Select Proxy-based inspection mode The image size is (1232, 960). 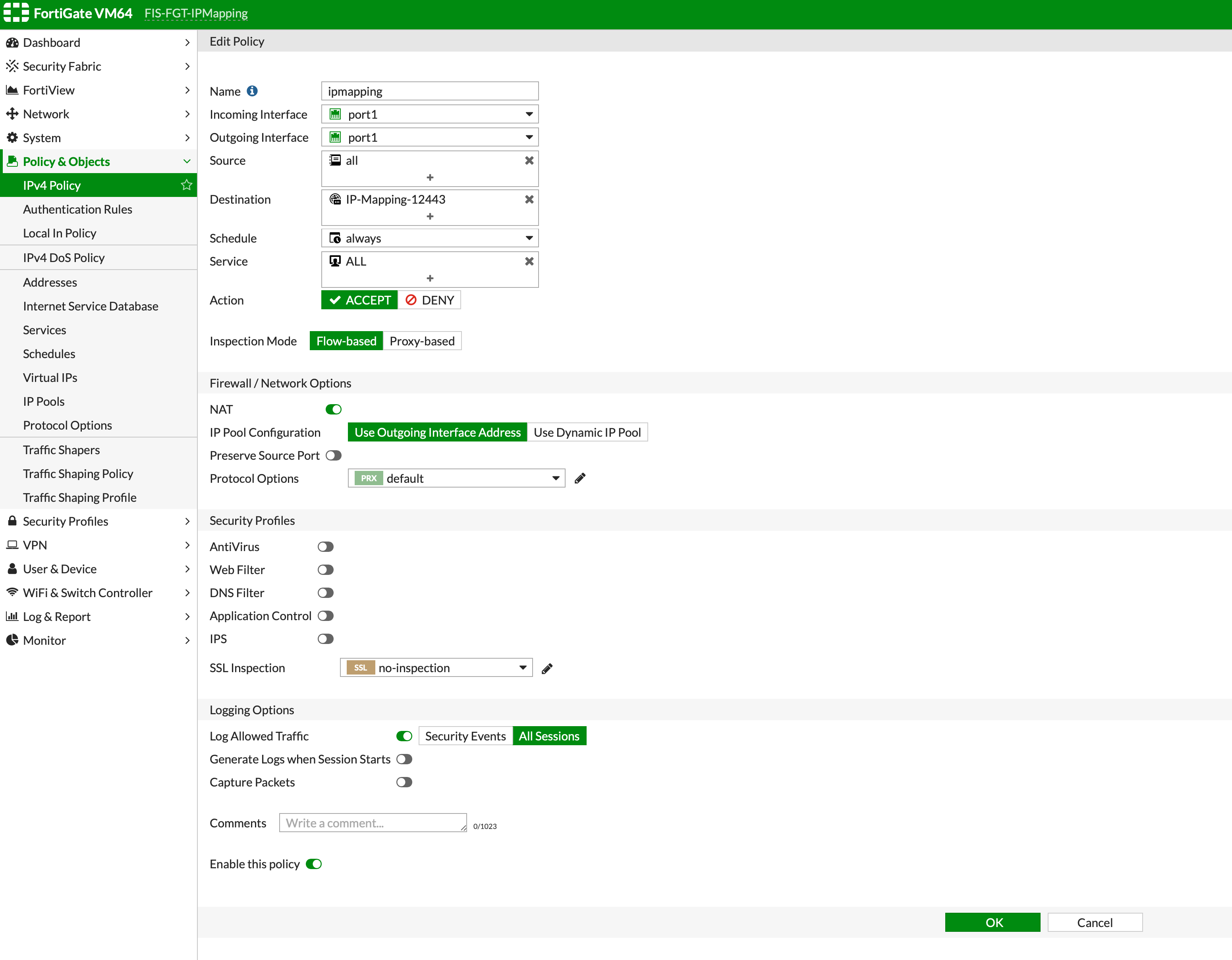pyautogui.click(x=422, y=341)
